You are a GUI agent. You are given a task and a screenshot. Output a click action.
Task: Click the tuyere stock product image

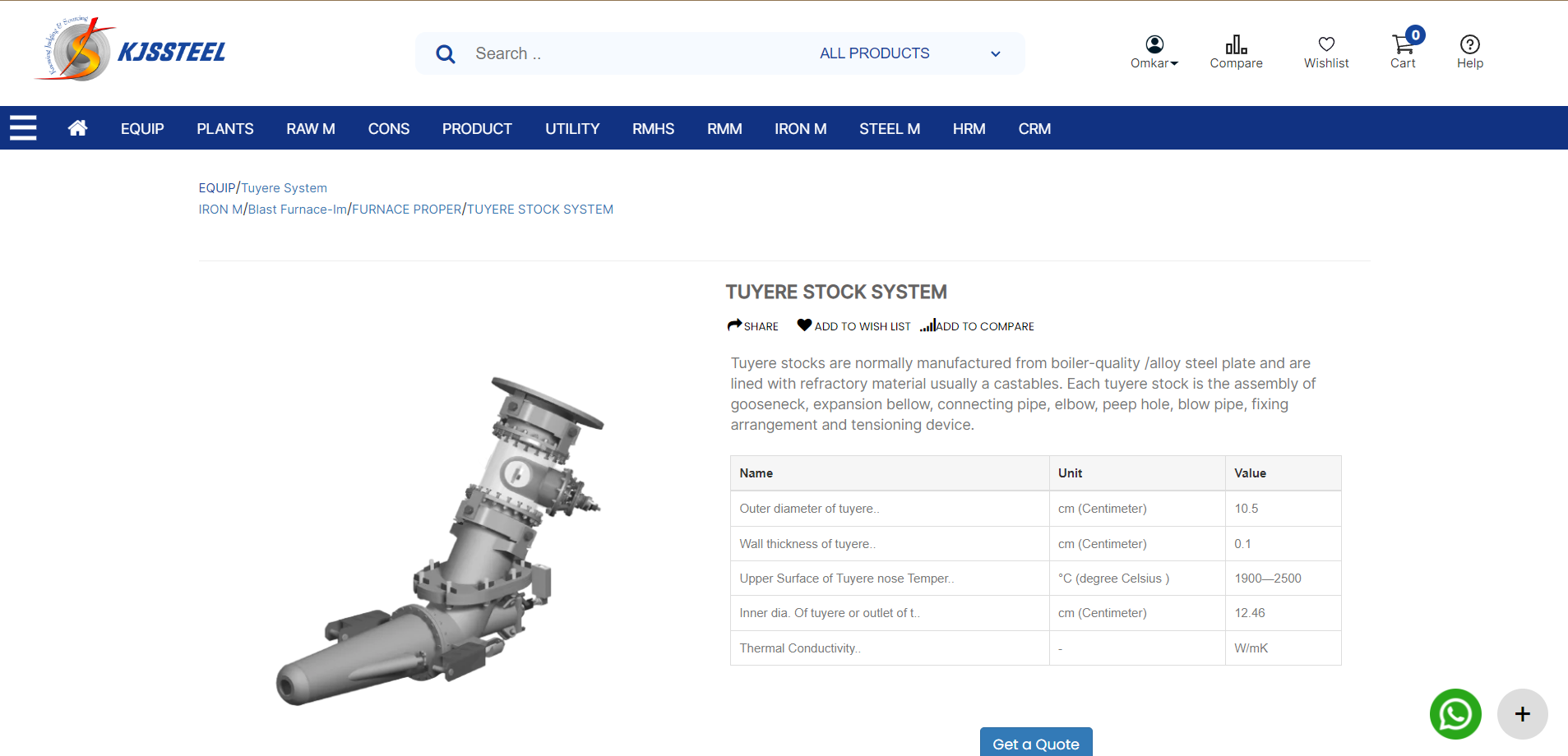click(440, 541)
